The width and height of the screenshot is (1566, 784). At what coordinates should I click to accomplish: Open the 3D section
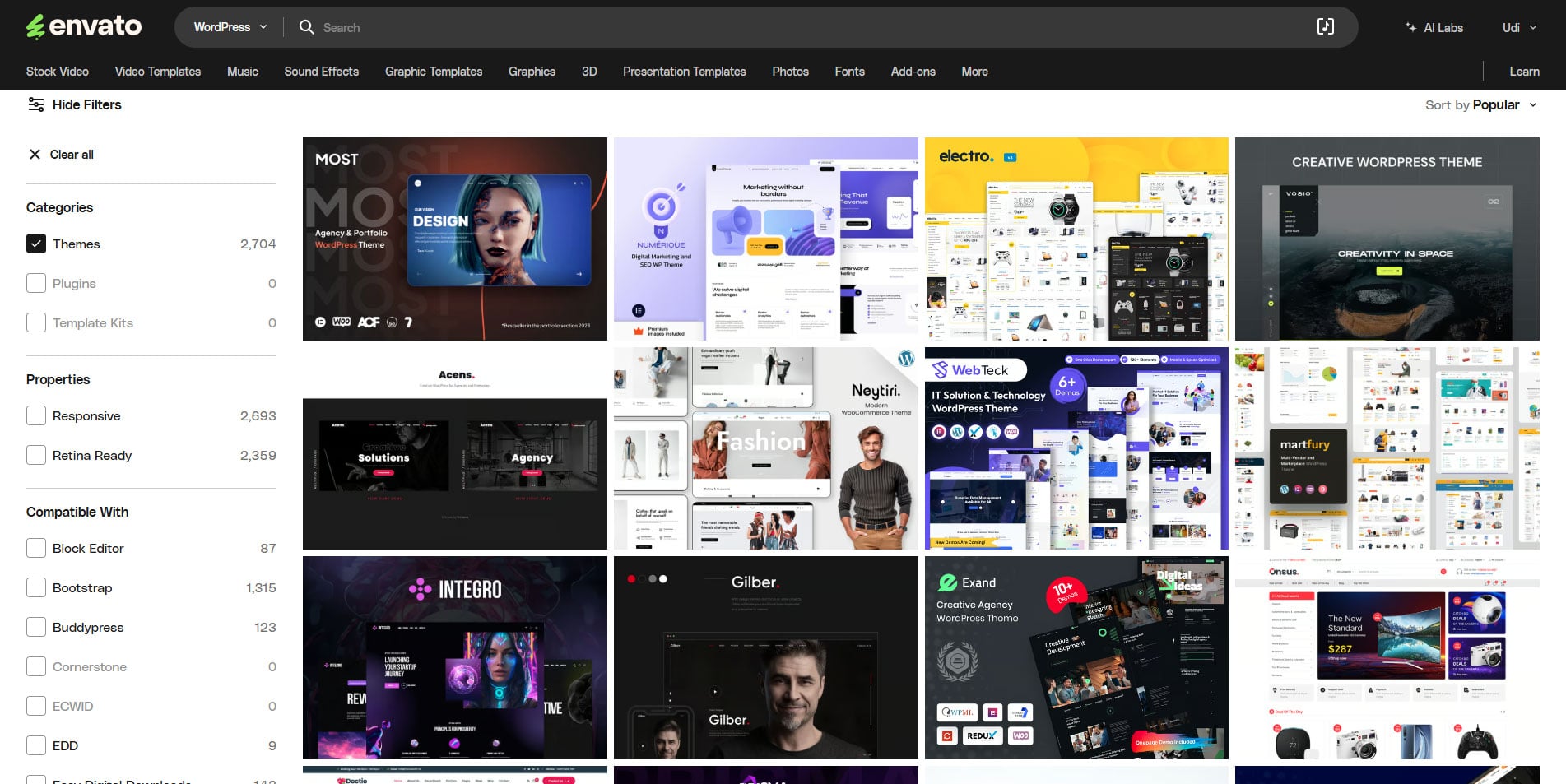[x=589, y=72]
